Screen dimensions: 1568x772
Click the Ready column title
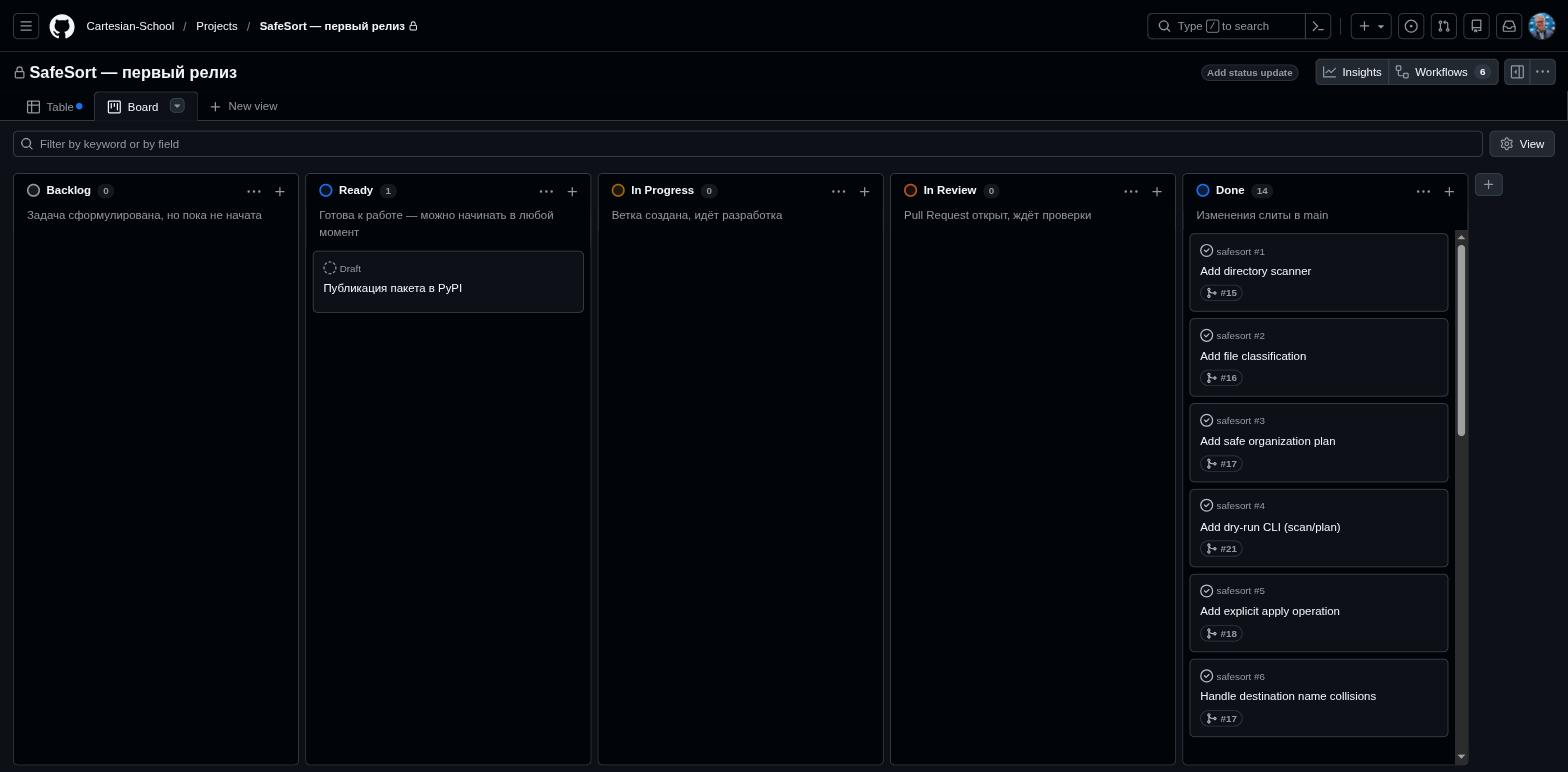[356, 190]
